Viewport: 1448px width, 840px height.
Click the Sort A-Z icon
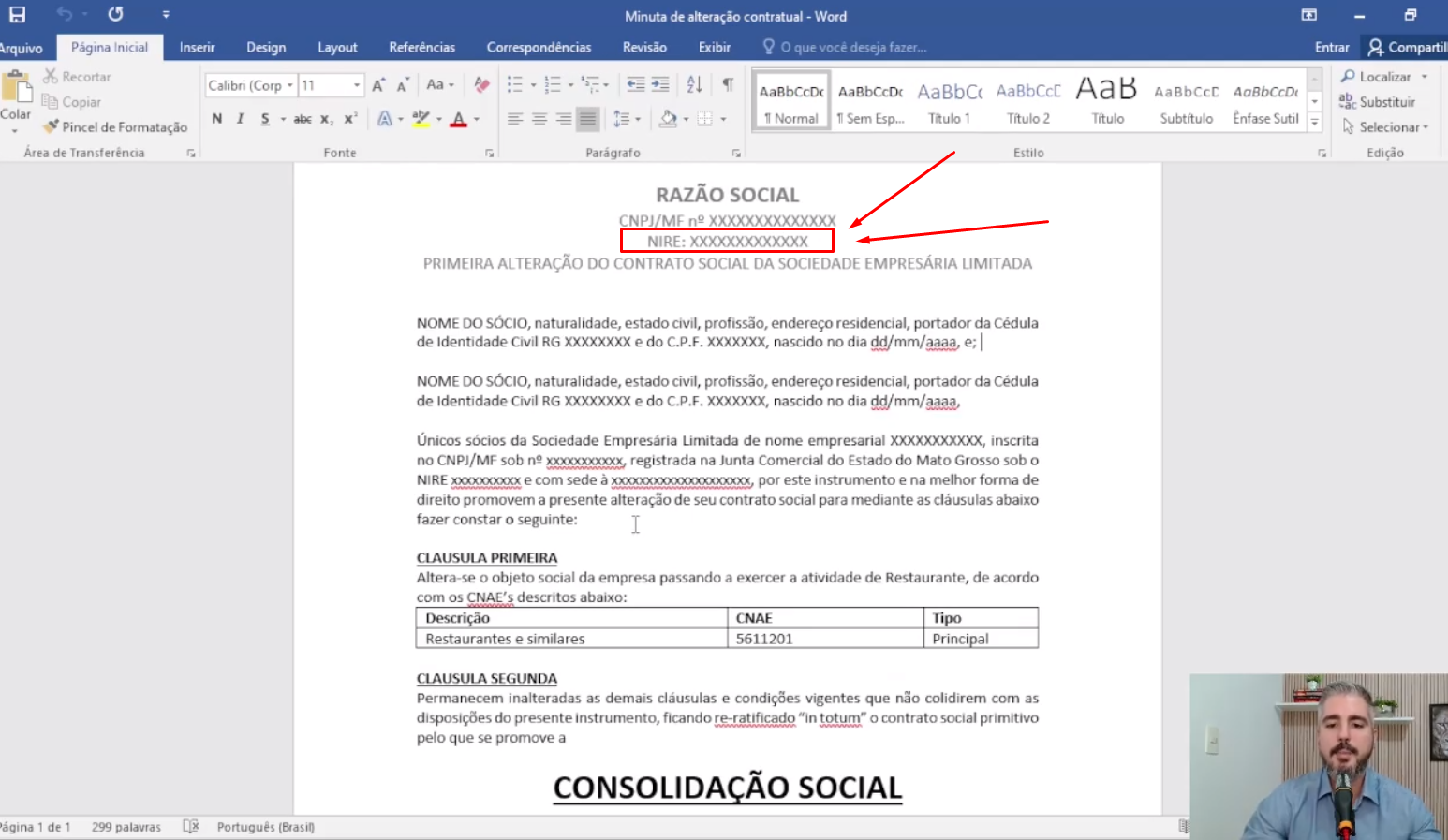pos(694,85)
